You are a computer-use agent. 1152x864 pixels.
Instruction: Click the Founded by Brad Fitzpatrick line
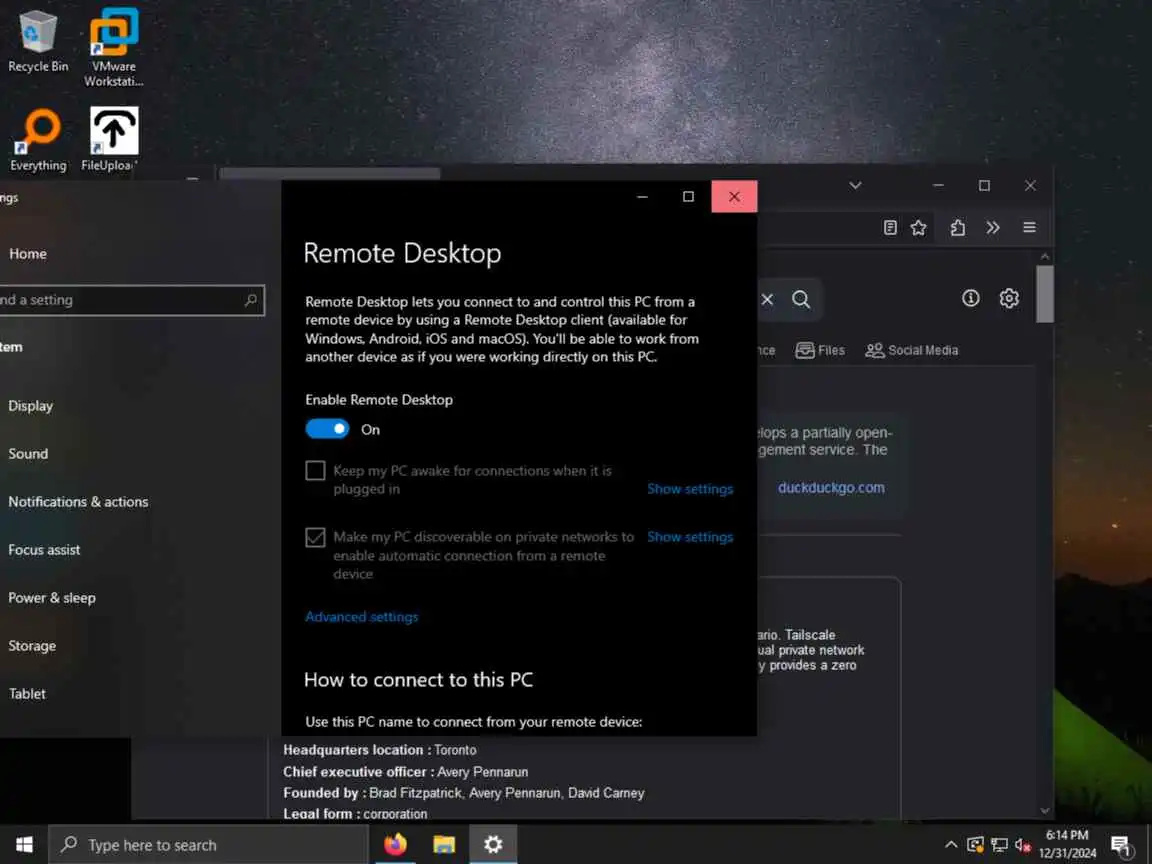click(464, 793)
